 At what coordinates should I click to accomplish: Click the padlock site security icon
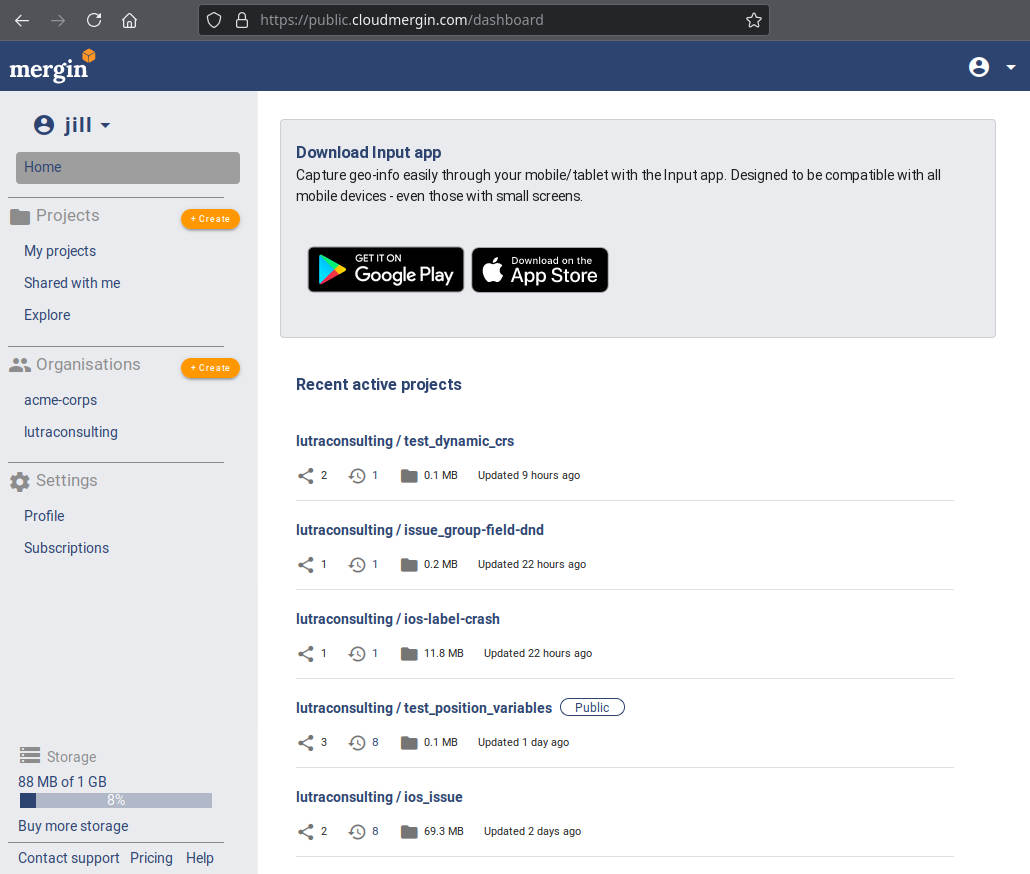click(242, 20)
